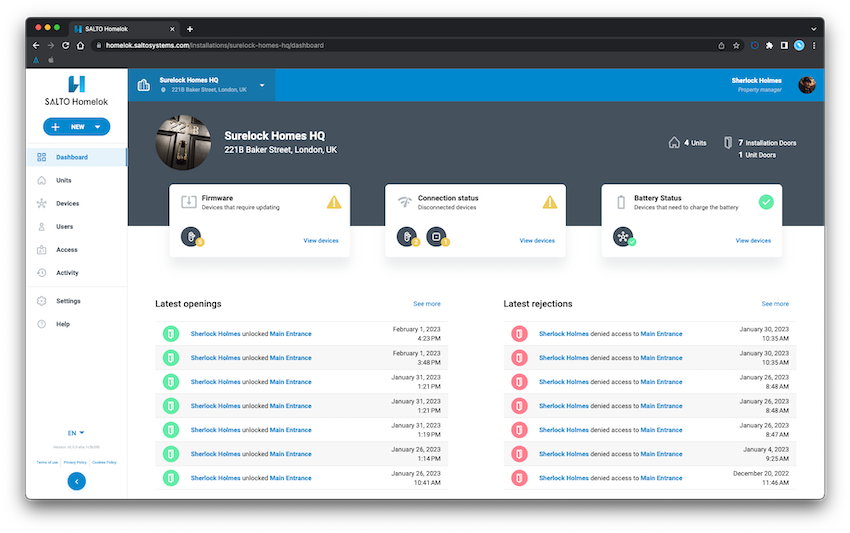Click the house icon next to 4 Units
The width and height of the screenshot is (850, 533).
point(674,143)
